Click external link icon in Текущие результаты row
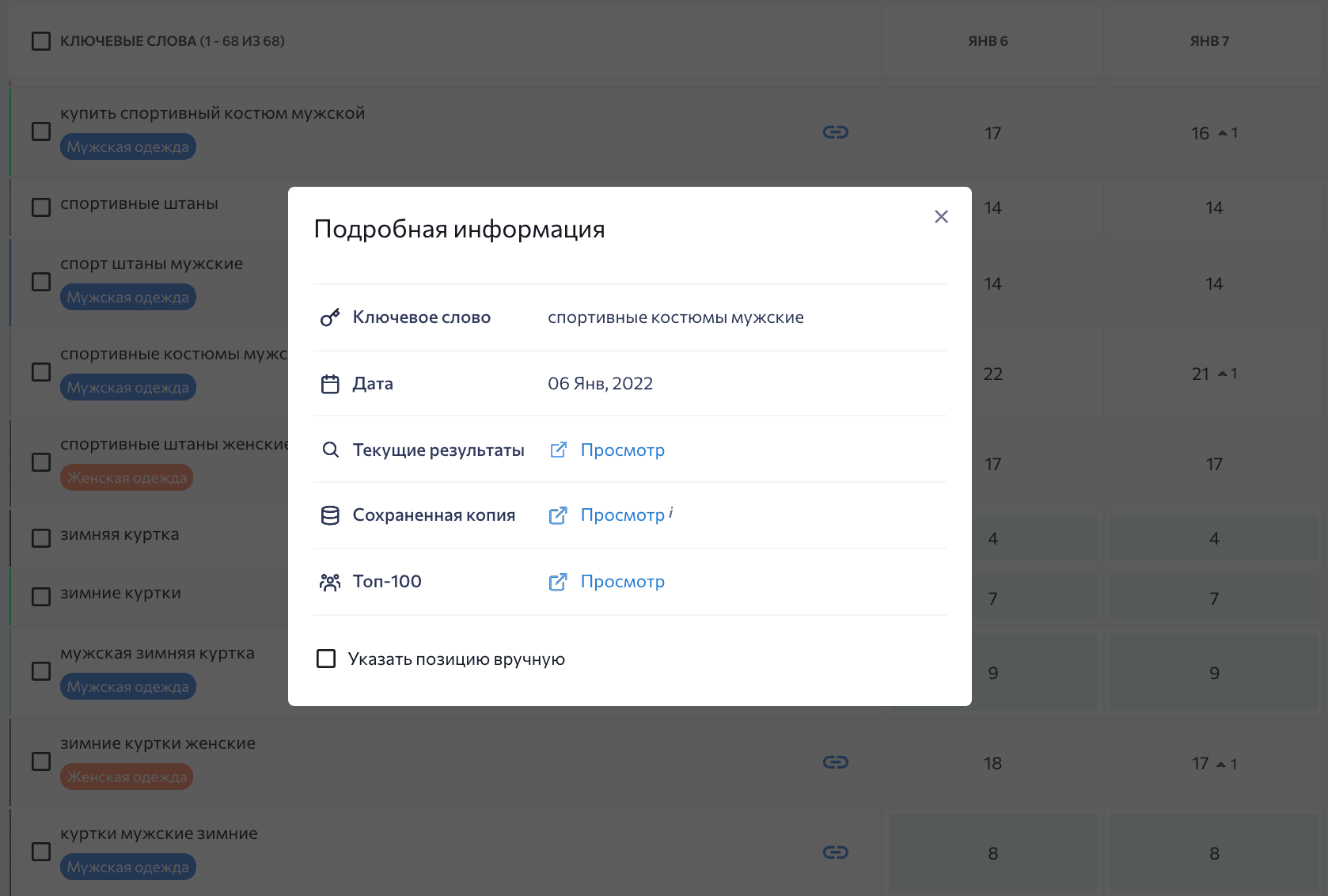The width and height of the screenshot is (1328, 896). coord(558,450)
